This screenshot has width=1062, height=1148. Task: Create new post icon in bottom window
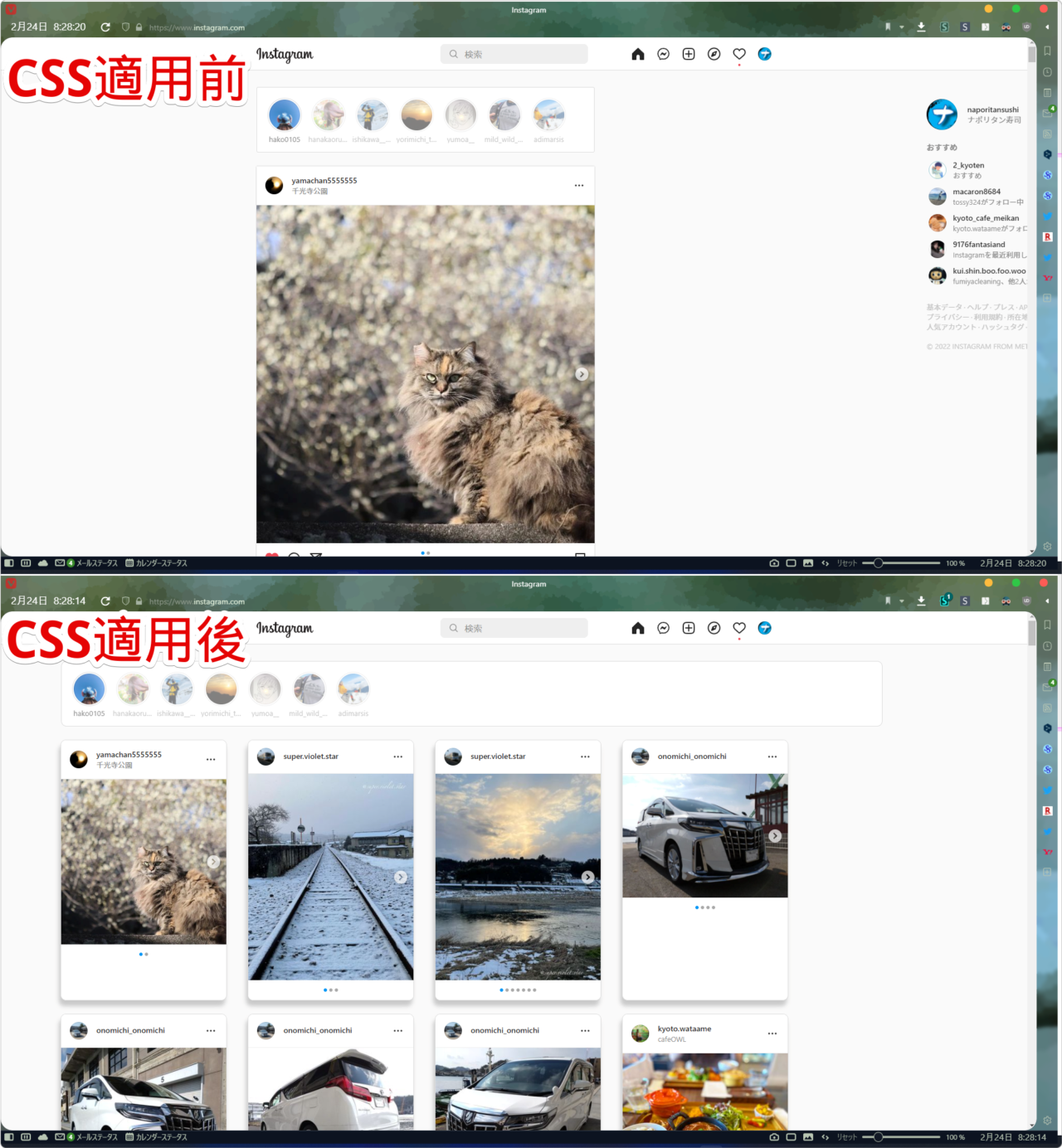pos(689,628)
